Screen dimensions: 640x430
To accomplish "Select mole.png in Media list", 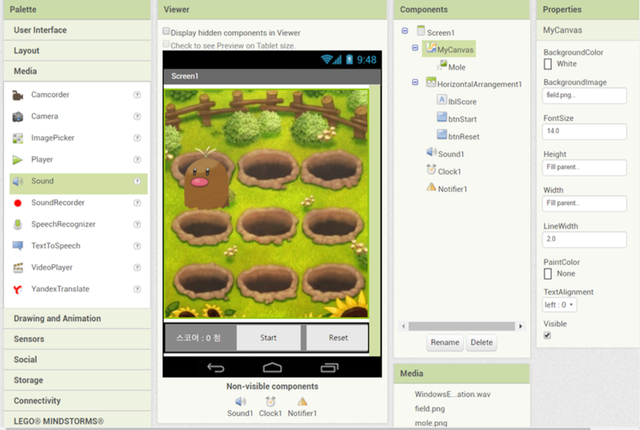I will (x=431, y=423).
